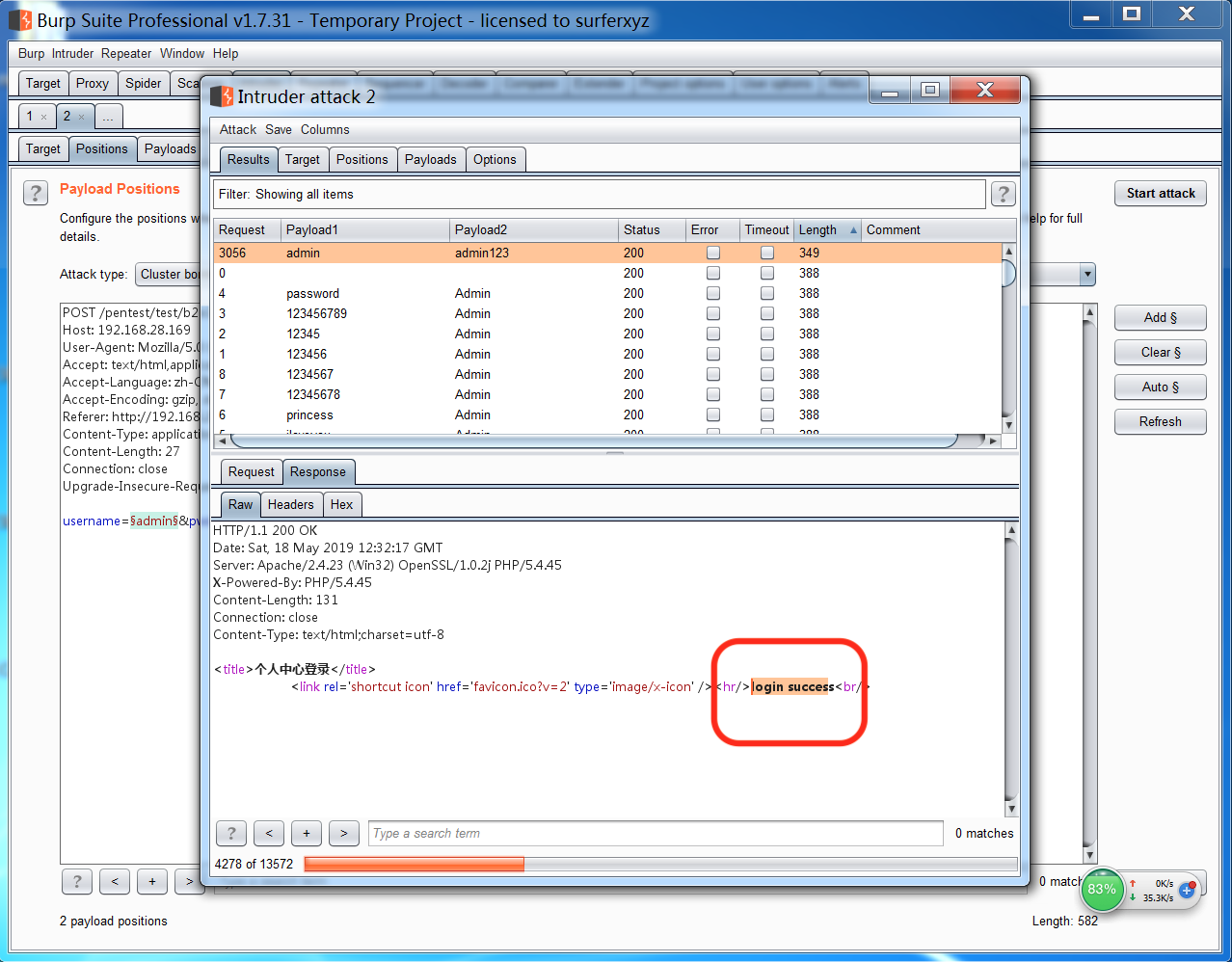The width and height of the screenshot is (1232, 962).
Task: Close tab 2 with its x icon
Action: pyautogui.click(x=81, y=117)
